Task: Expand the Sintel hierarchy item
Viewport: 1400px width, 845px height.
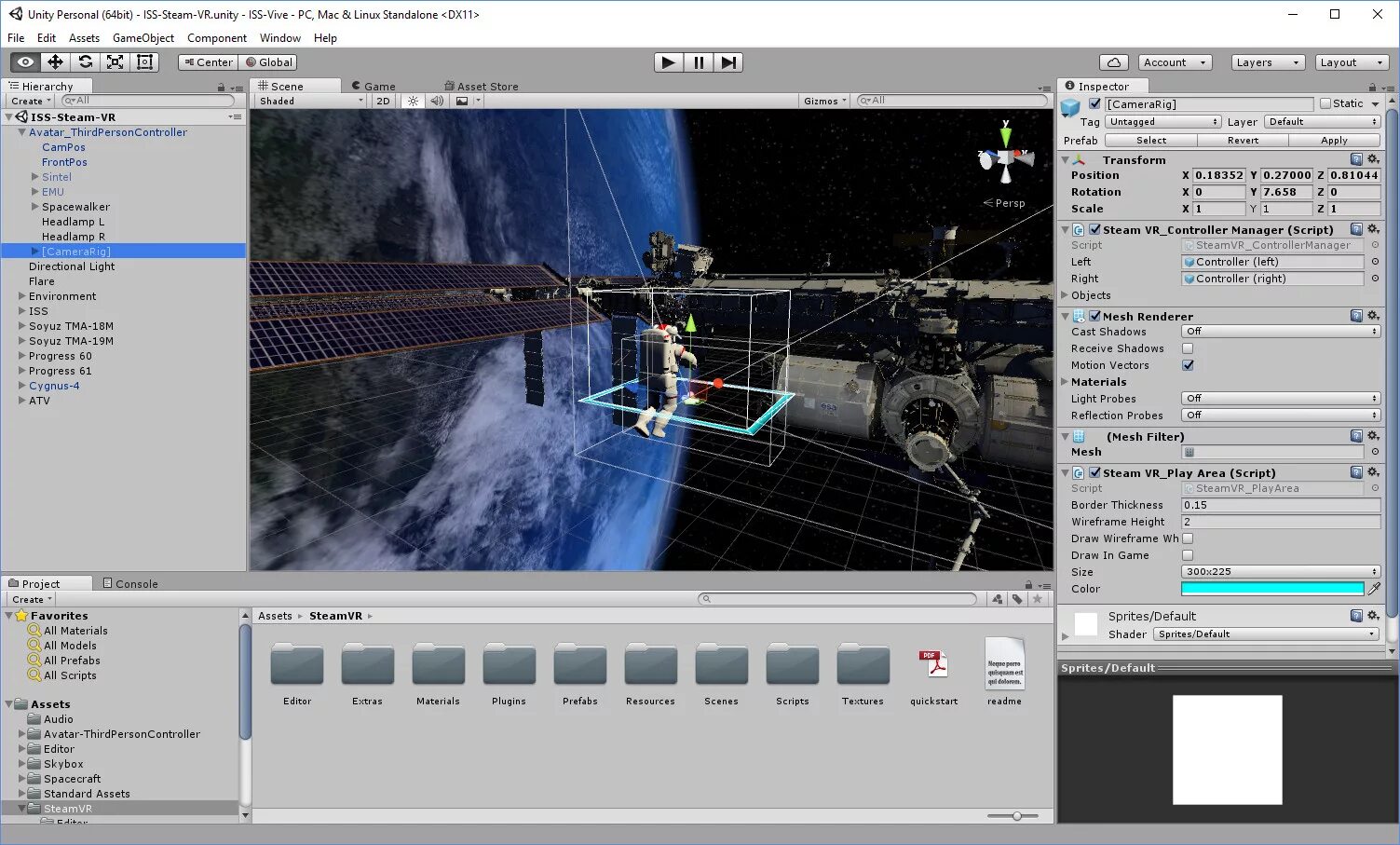Action: [35, 177]
